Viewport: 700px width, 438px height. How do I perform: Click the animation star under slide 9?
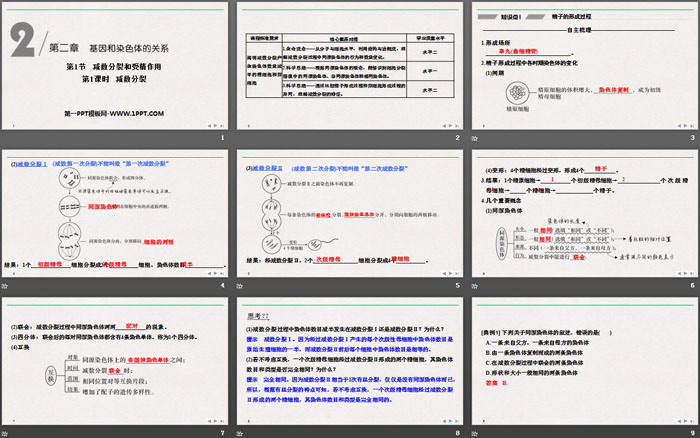475,434
